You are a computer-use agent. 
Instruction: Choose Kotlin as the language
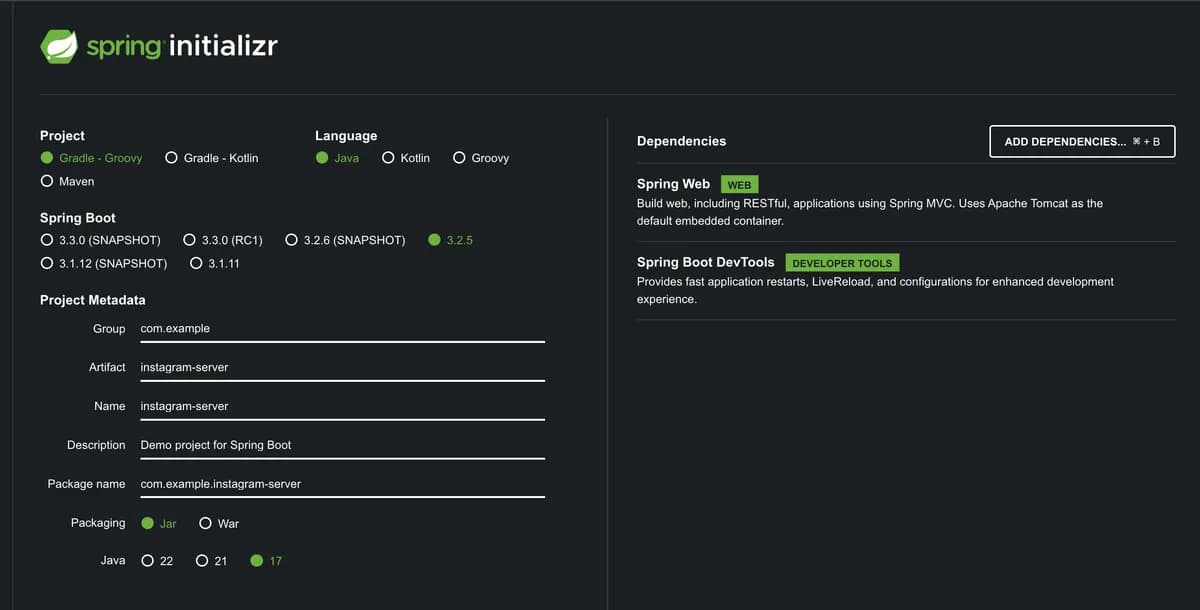click(x=406, y=158)
